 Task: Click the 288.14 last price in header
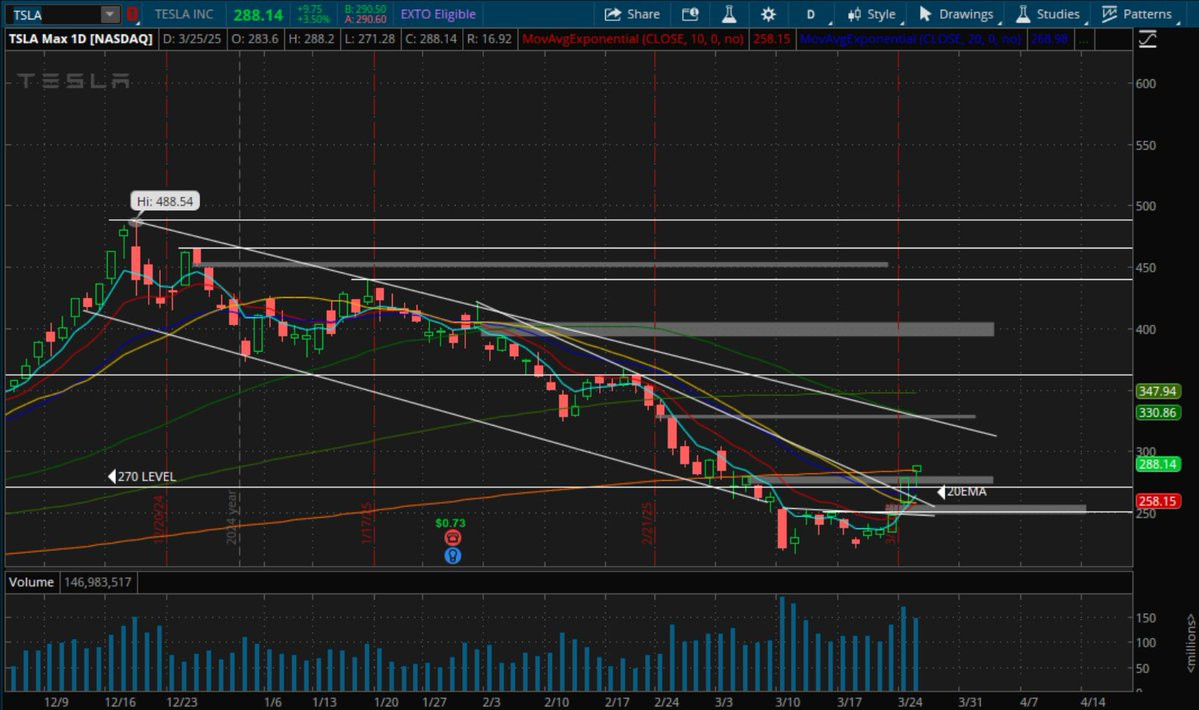[258, 15]
